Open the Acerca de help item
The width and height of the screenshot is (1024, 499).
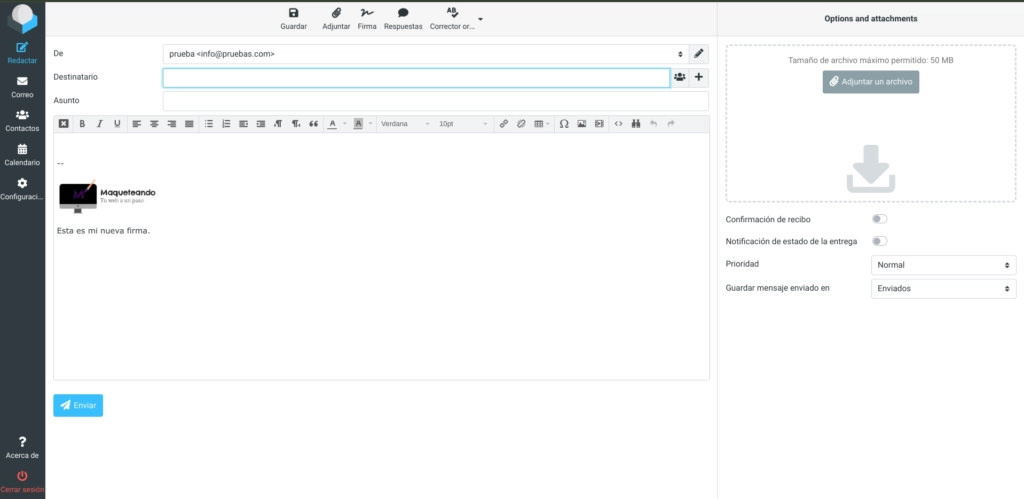point(22,447)
